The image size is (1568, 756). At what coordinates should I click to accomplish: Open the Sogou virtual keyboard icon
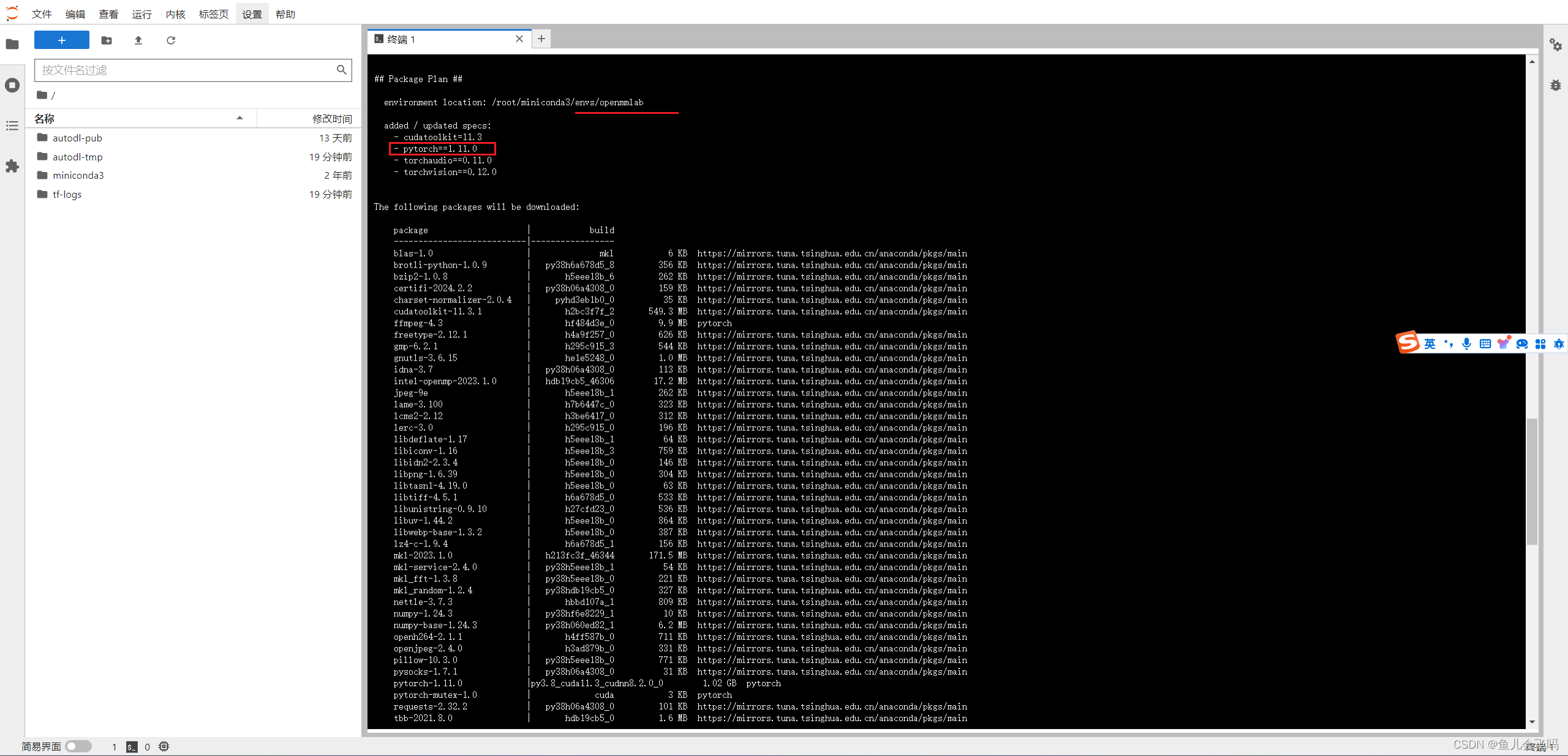[x=1485, y=343]
